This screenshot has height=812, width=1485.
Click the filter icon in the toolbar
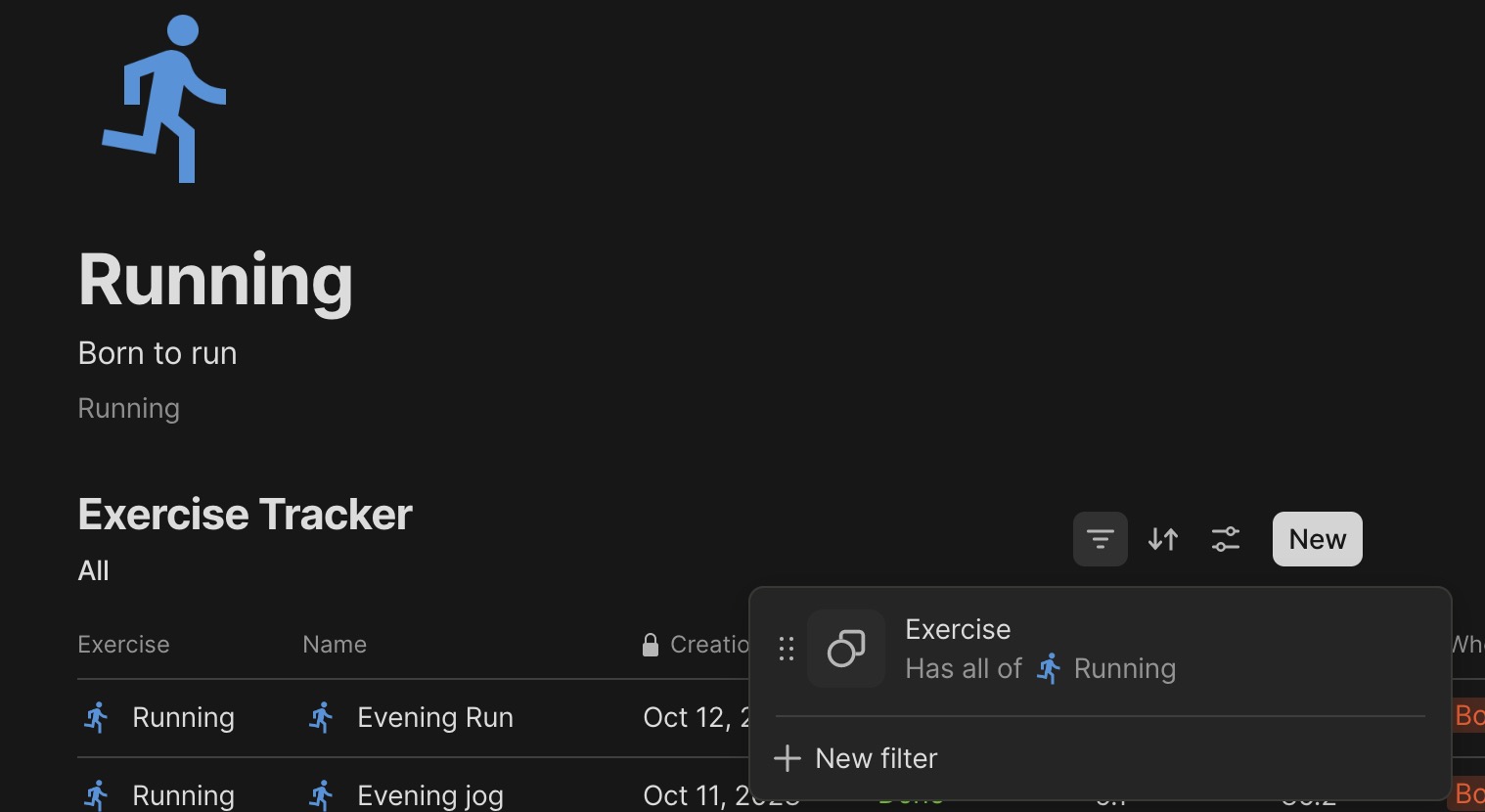tap(1100, 539)
